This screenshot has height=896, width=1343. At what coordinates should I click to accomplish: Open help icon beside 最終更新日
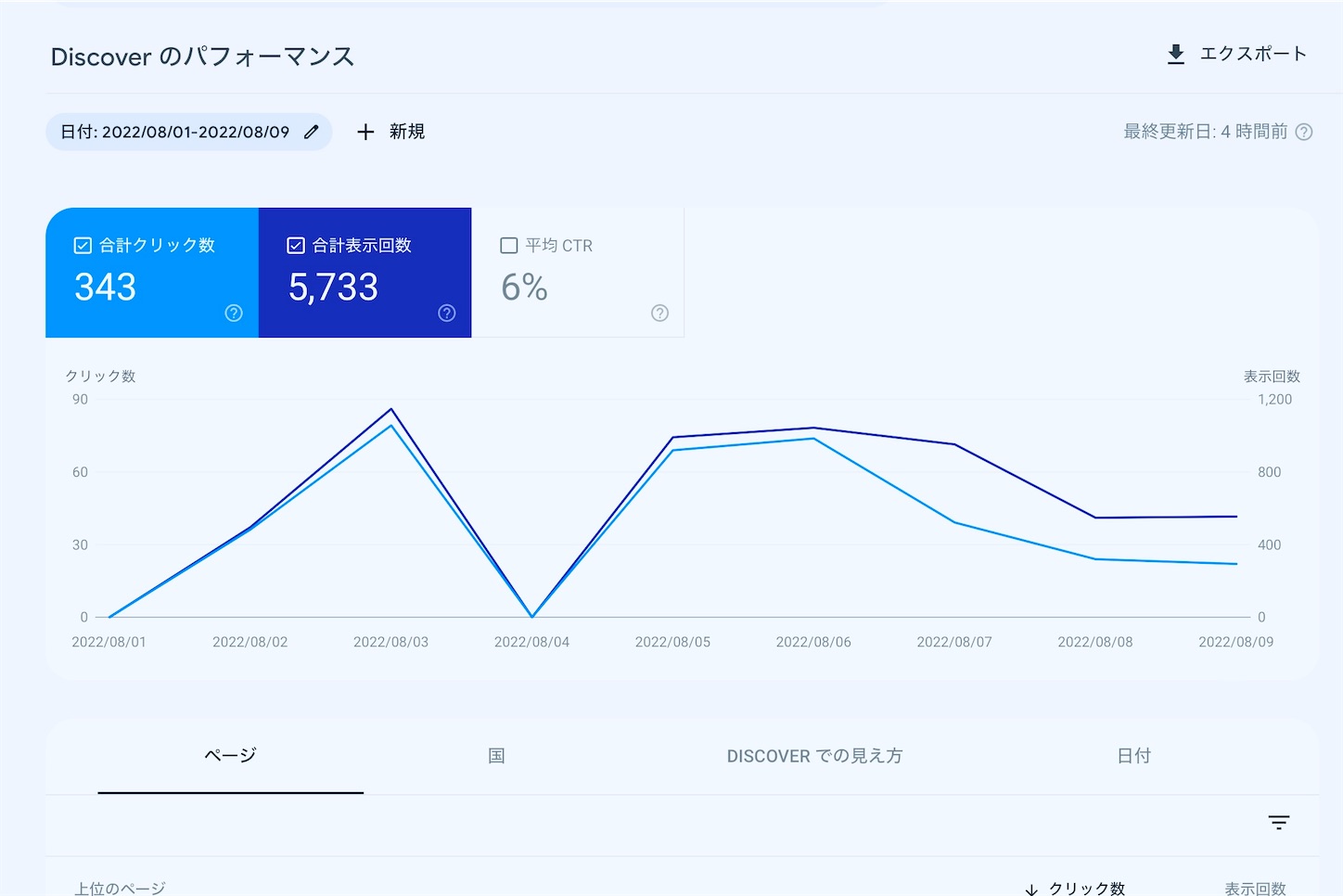1304,132
